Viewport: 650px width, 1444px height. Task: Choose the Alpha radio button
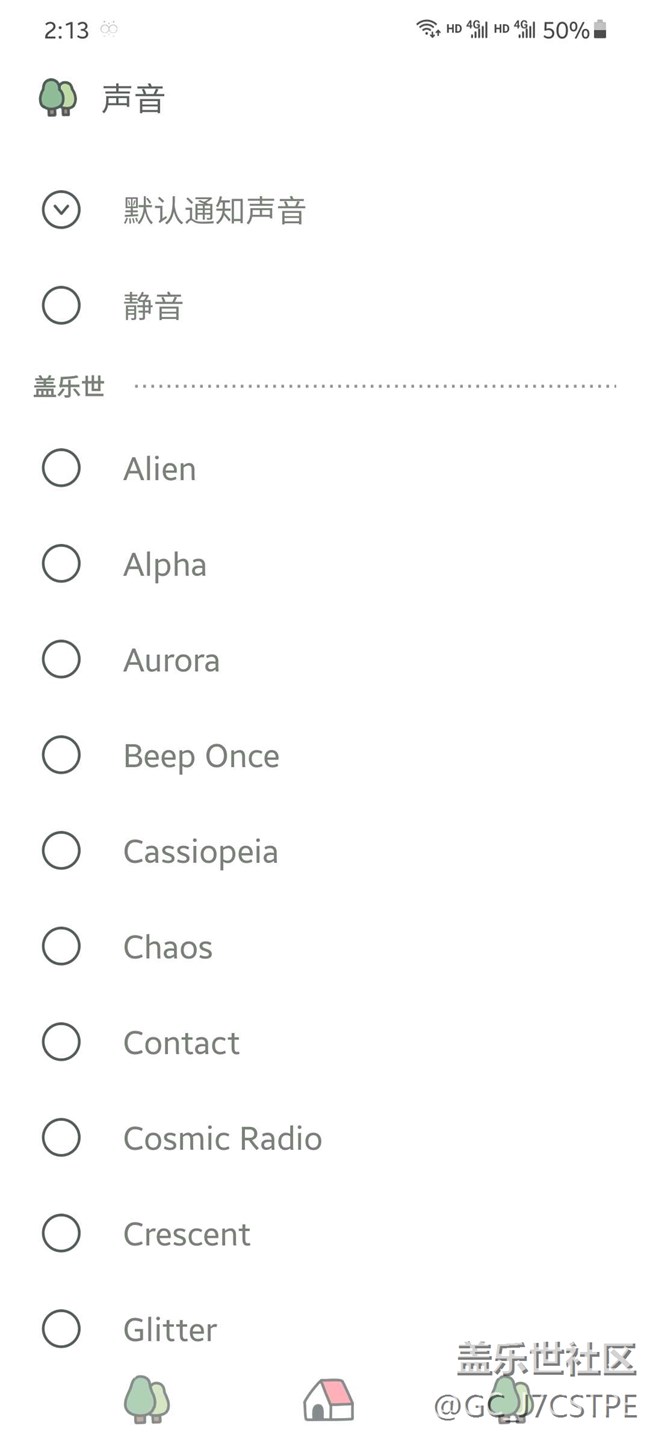tap(61, 564)
